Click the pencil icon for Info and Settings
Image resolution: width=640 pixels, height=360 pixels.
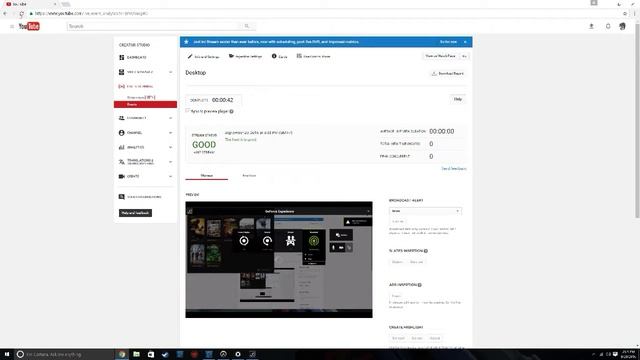pos(190,56)
